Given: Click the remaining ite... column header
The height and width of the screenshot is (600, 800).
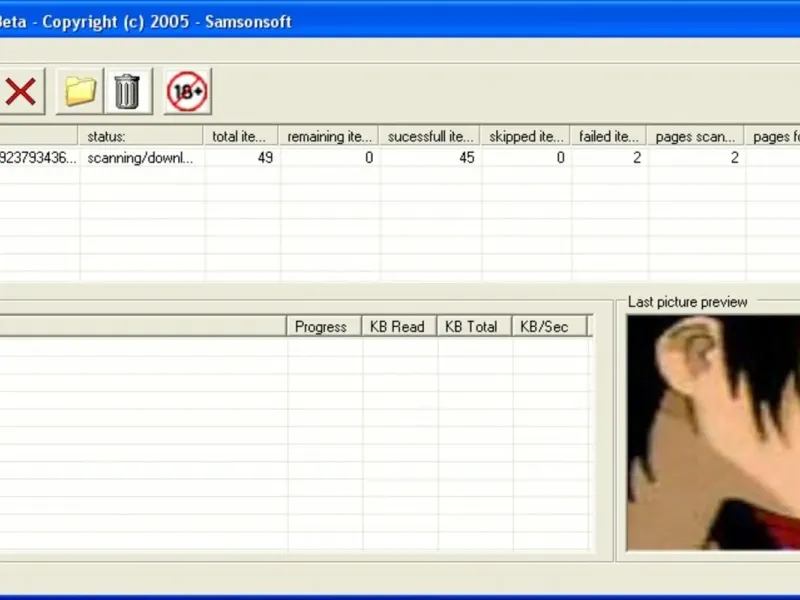Looking at the screenshot, I should click(329, 136).
